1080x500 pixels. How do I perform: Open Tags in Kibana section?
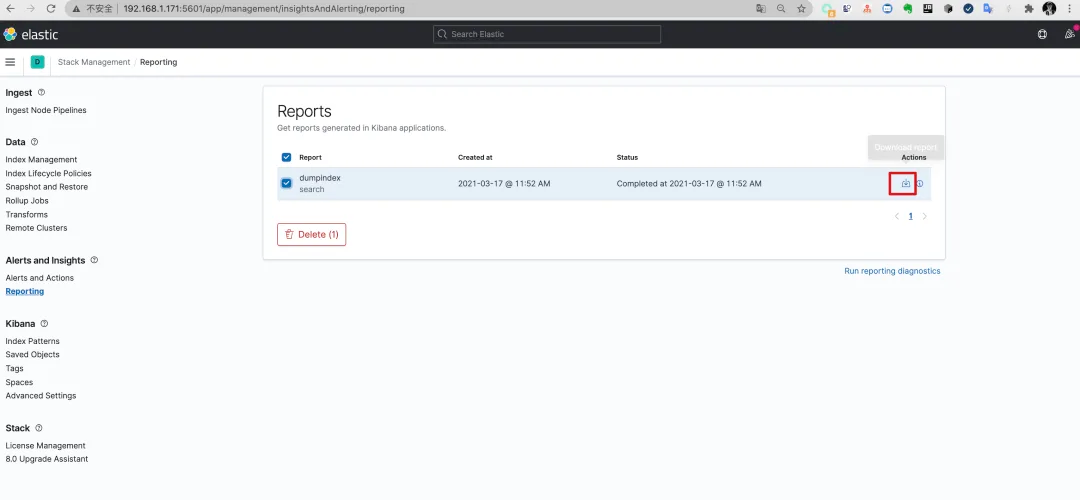(x=14, y=368)
